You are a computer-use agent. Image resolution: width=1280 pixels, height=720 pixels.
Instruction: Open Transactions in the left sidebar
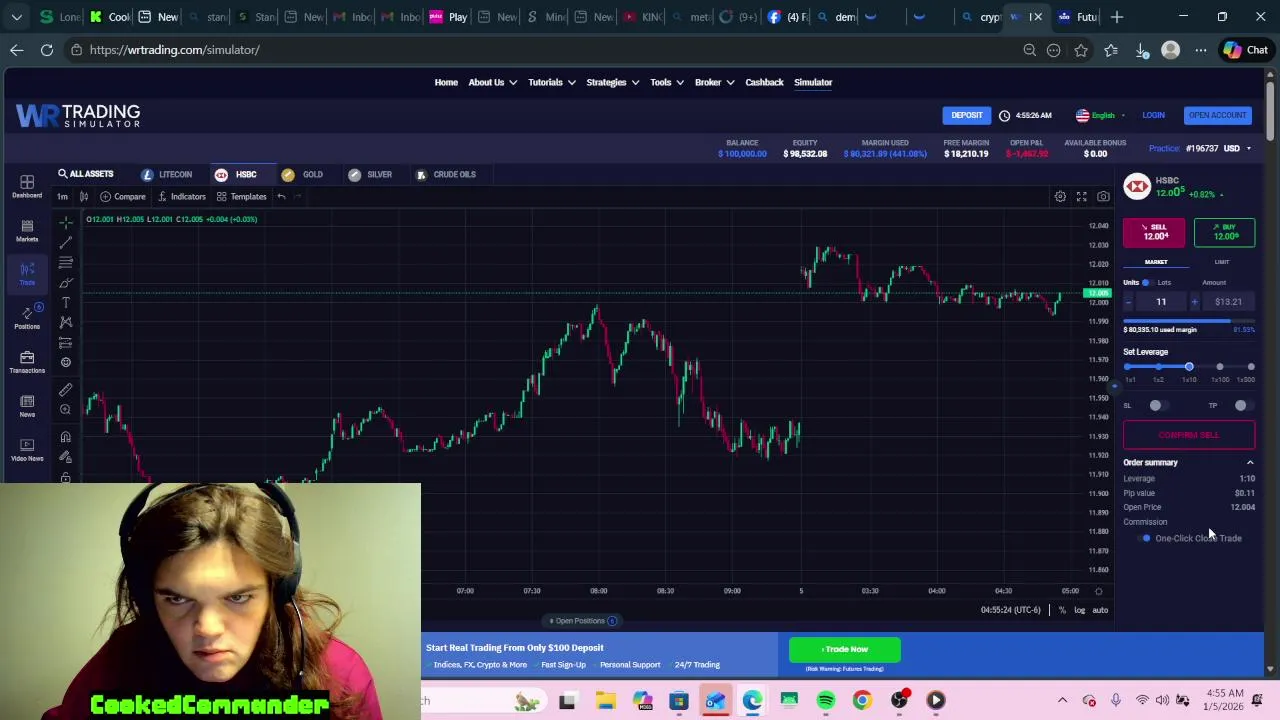[x=27, y=362]
